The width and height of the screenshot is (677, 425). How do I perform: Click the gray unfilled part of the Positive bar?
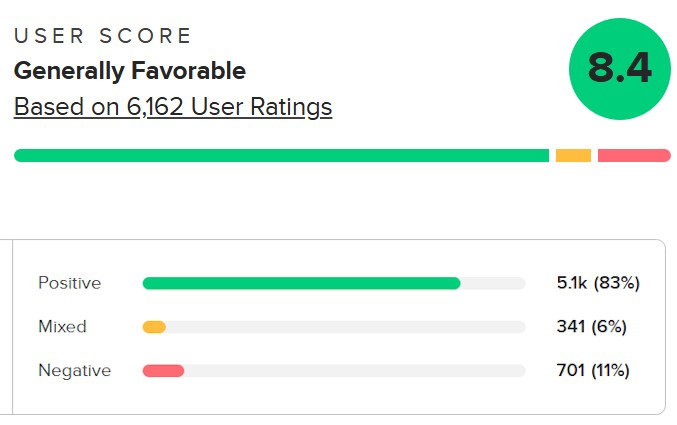[x=492, y=283]
